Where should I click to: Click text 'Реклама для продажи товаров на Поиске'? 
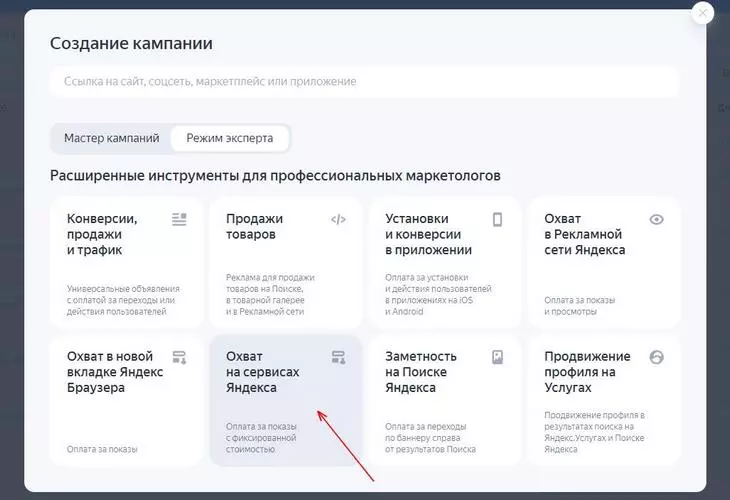click(x=270, y=295)
